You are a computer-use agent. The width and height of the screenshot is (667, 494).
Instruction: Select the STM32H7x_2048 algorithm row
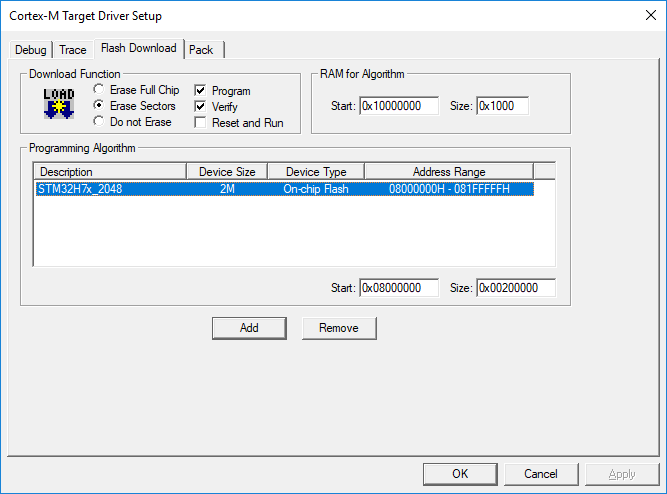(x=285, y=189)
